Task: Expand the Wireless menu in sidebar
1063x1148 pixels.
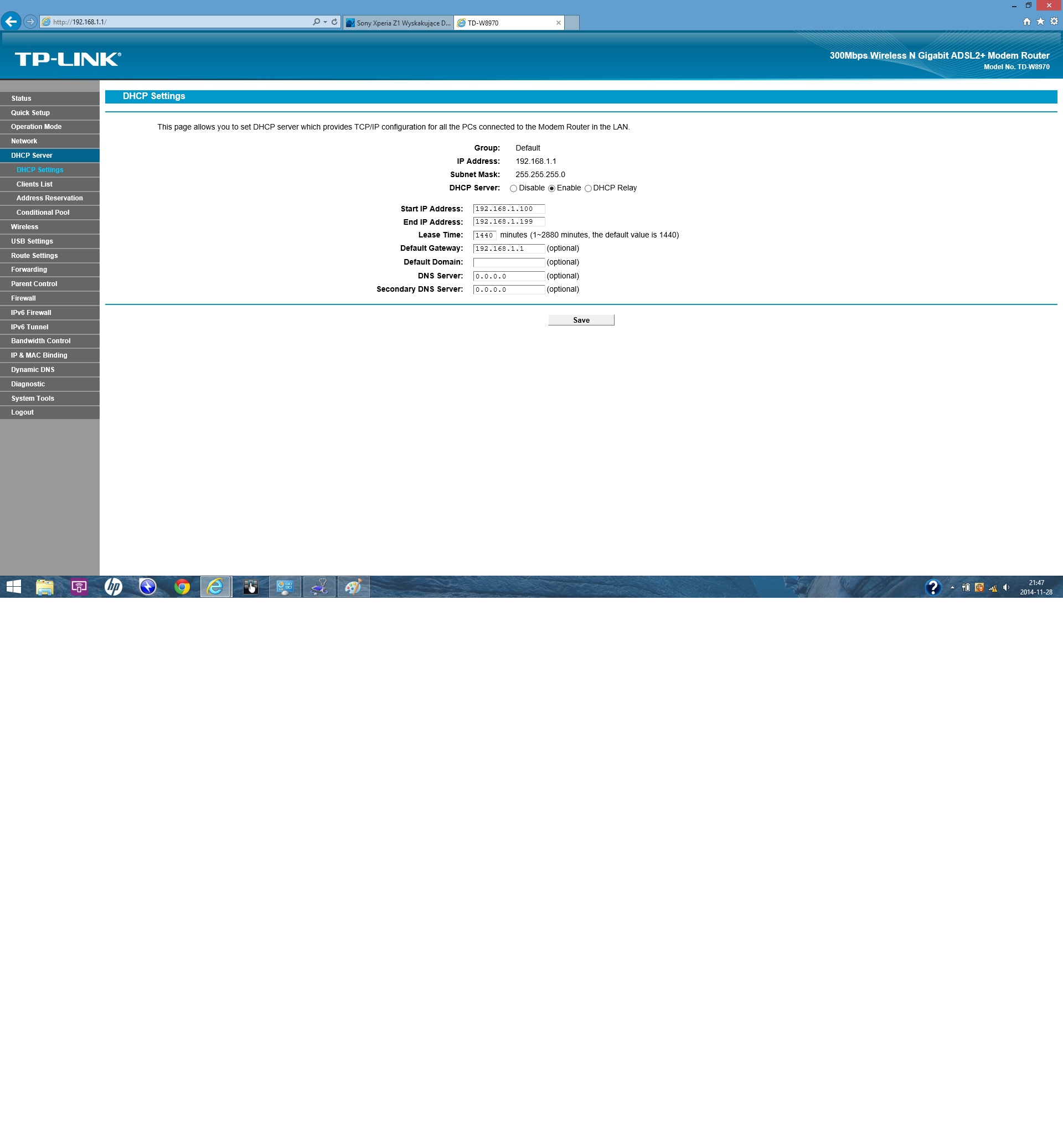Action: (25, 226)
